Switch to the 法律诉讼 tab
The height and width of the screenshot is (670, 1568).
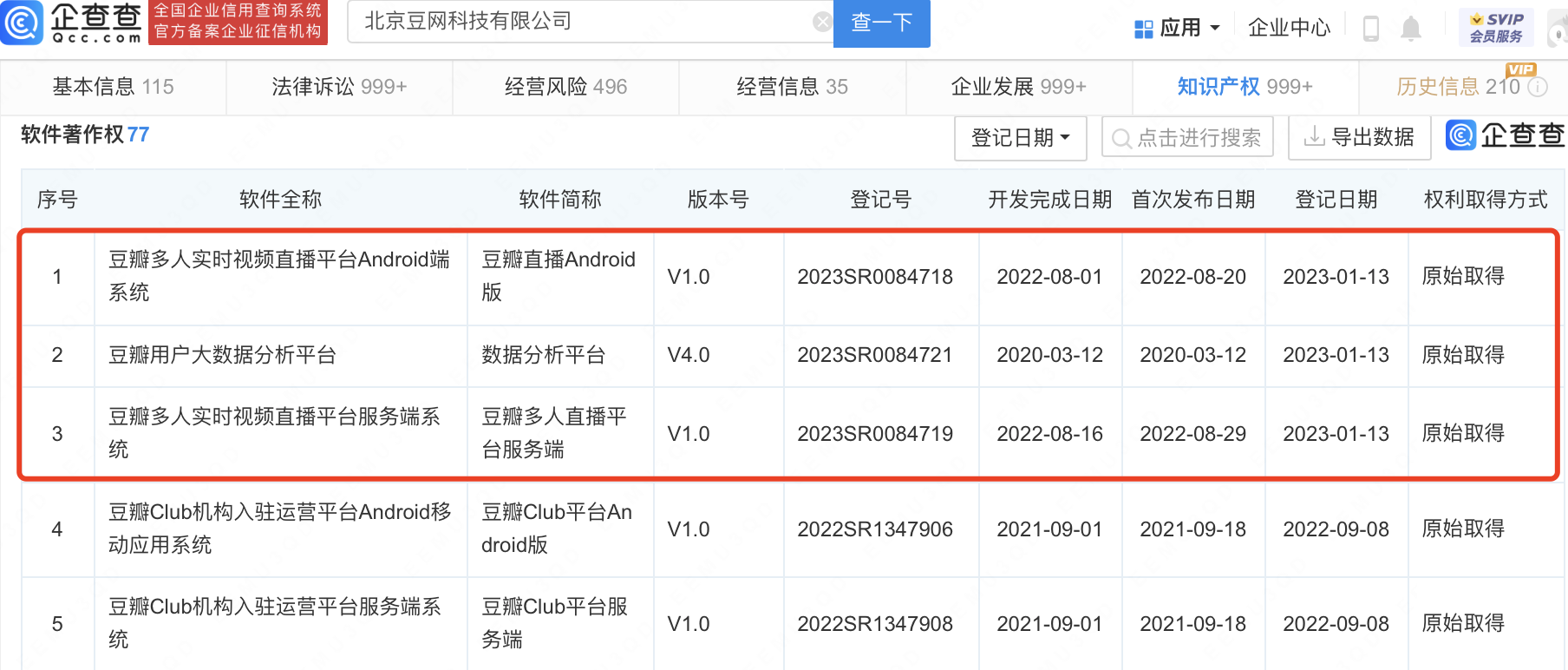pyautogui.click(x=339, y=87)
